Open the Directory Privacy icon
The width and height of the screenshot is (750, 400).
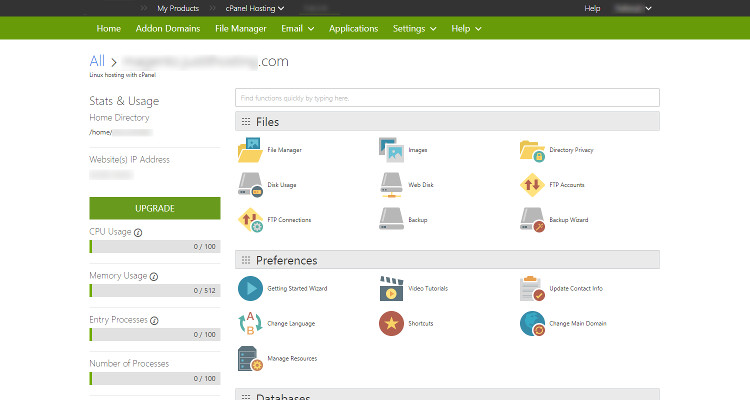[x=532, y=150]
